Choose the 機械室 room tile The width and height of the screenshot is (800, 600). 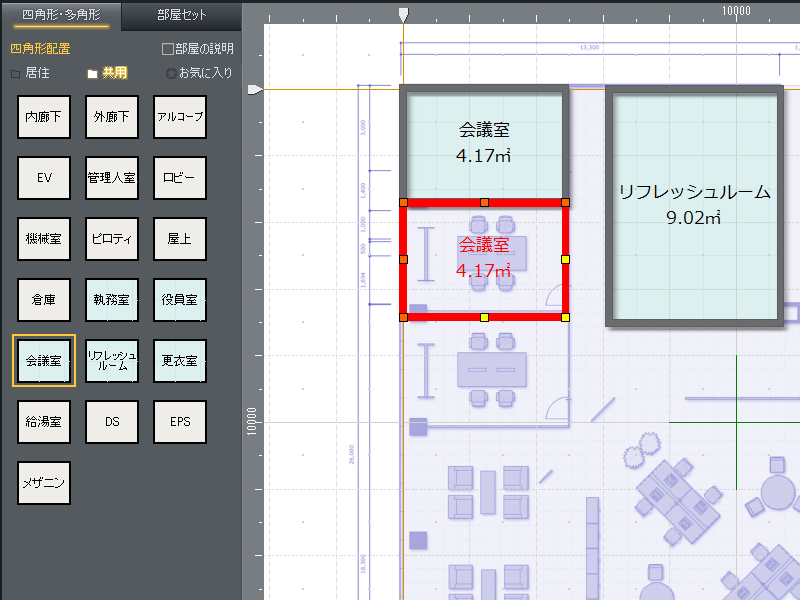(43, 239)
